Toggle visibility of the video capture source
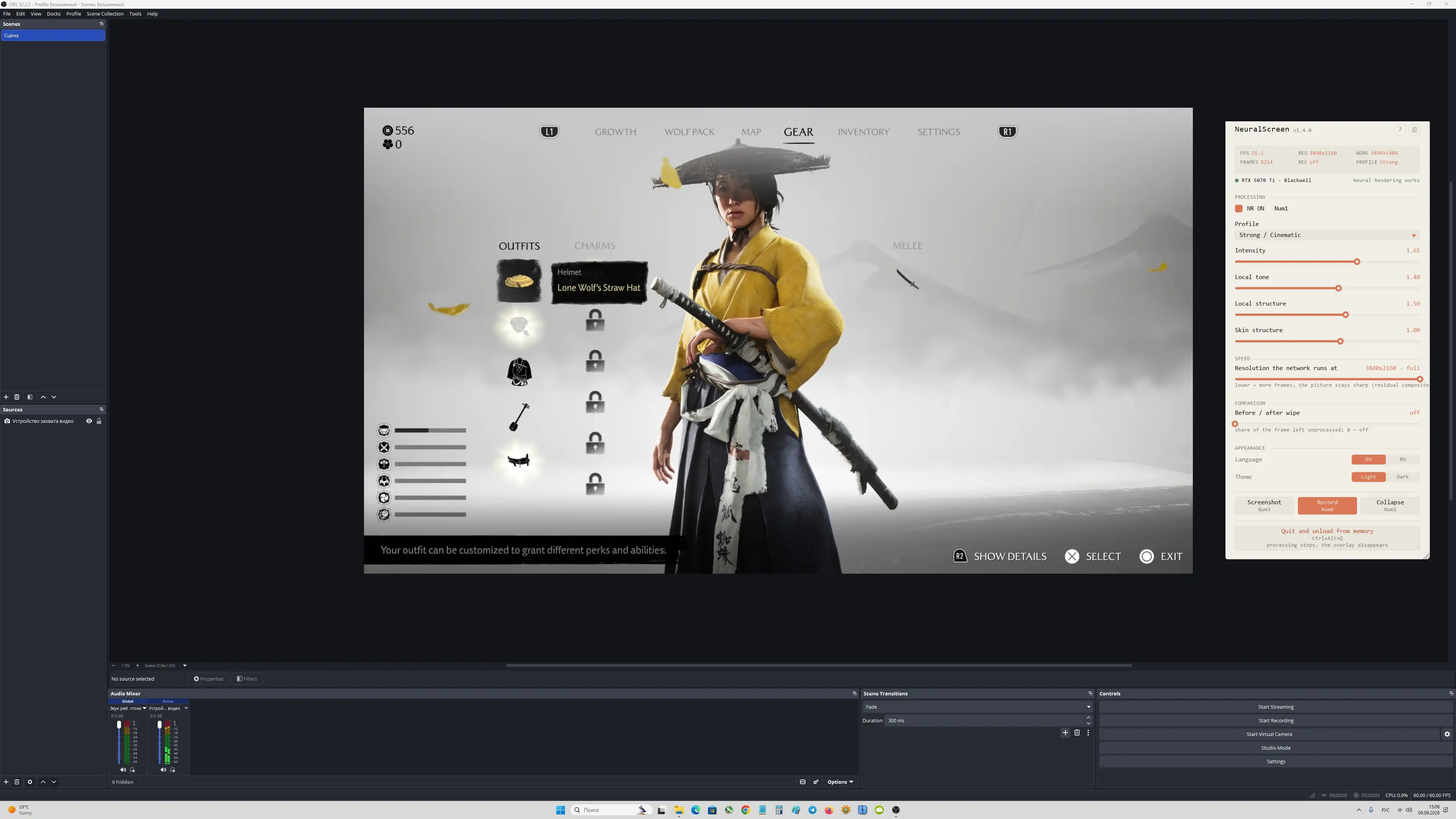Viewport: 1456px width, 819px height. 89,421
